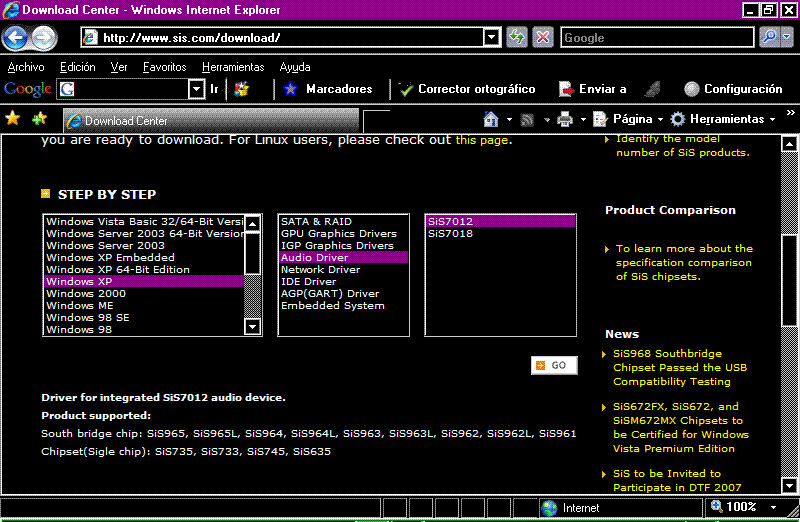800x522 pixels.
Task: Select Network Driver in driver list
Action: coord(344,269)
